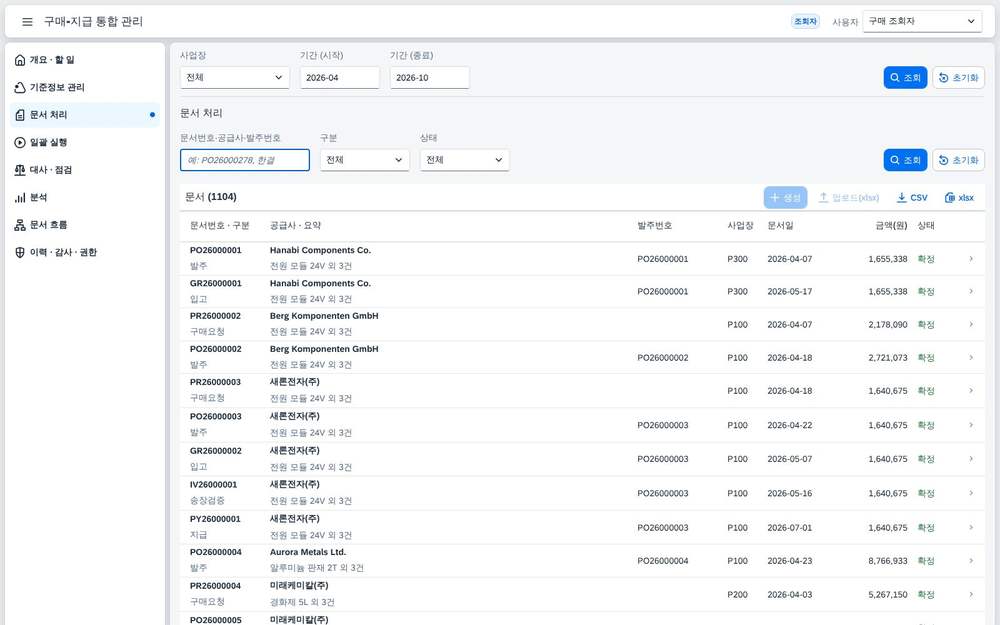Open row arrow for GR26000001
The height and width of the screenshot is (625, 1000).
[971, 291]
